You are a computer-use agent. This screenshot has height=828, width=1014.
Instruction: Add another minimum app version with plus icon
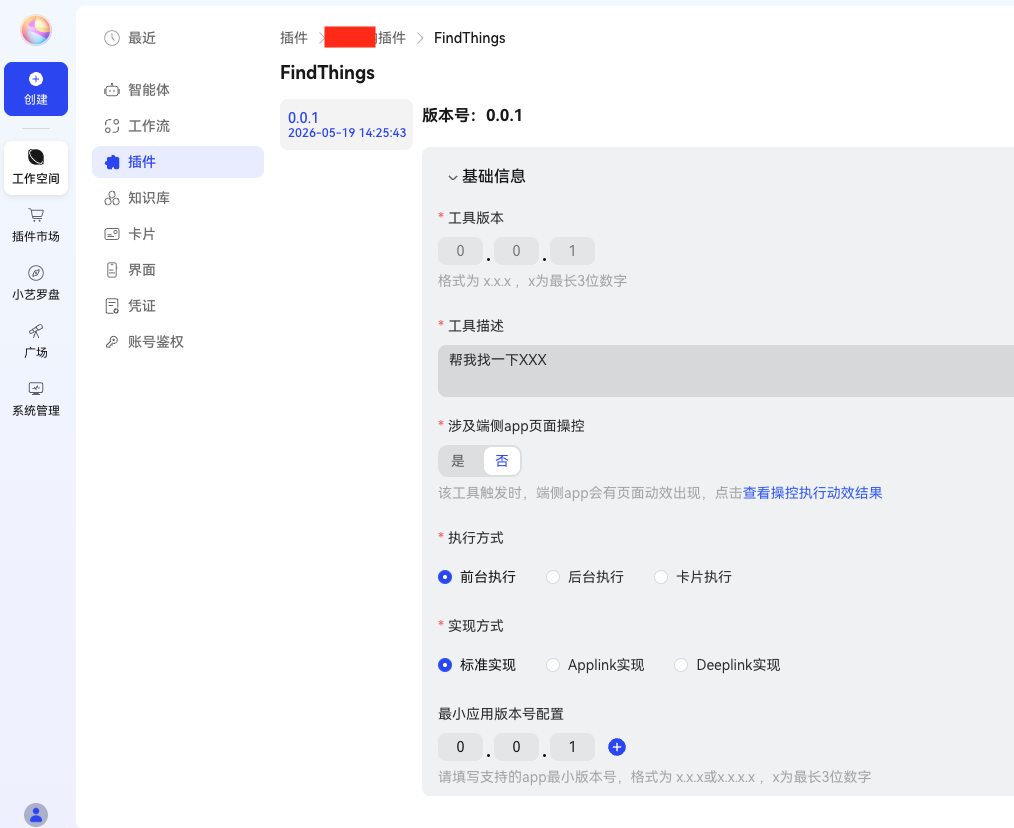[617, 747]
